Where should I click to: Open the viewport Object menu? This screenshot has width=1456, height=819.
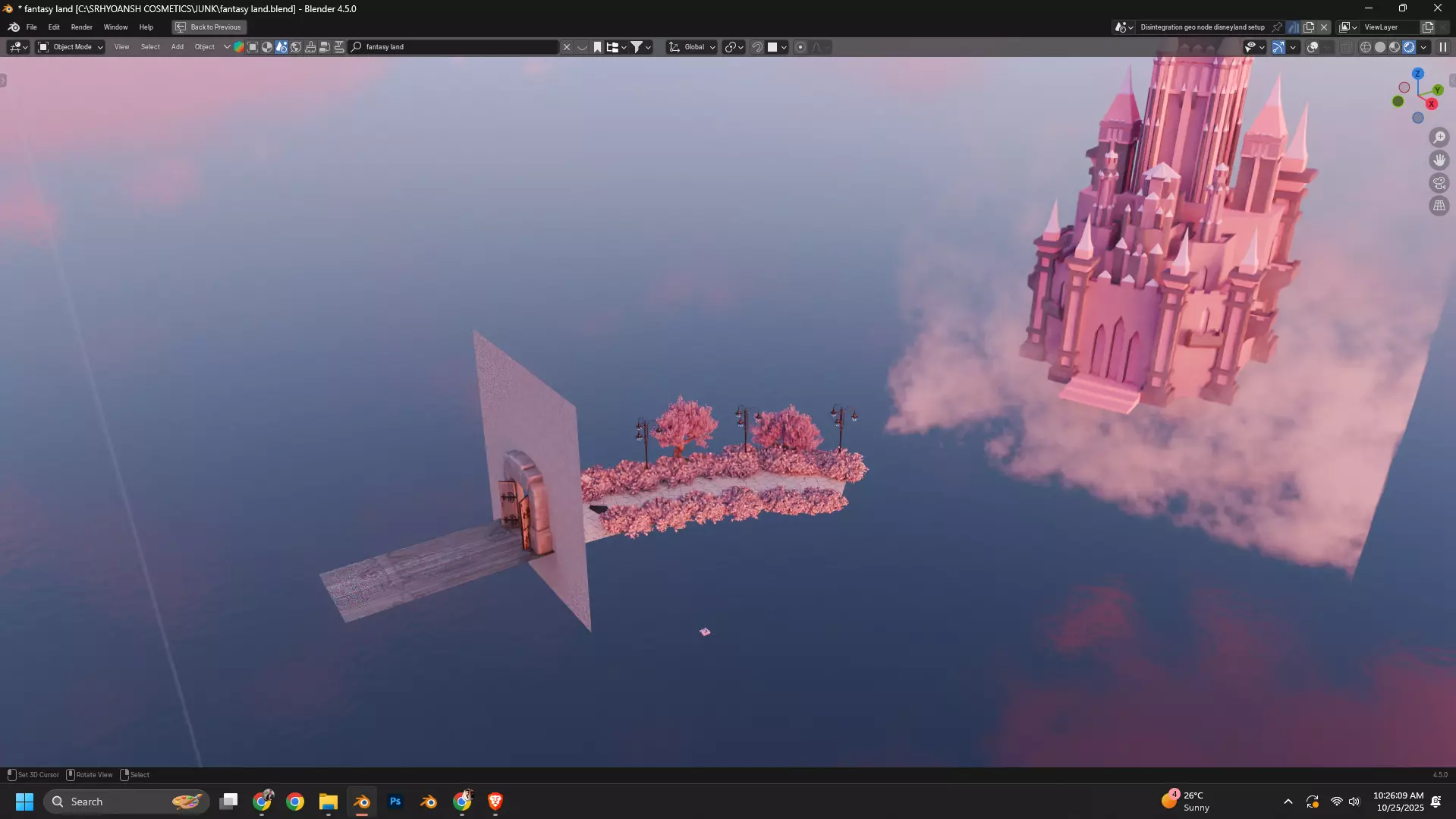click(205, 47)
